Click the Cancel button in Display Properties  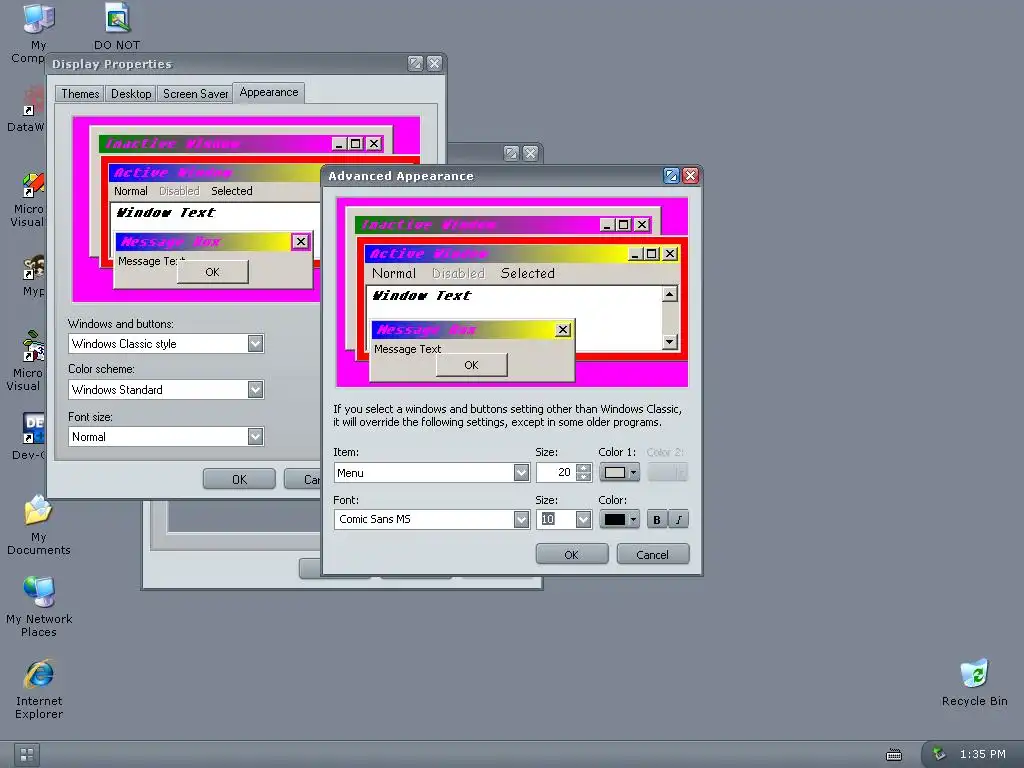[x=303, y=479]
